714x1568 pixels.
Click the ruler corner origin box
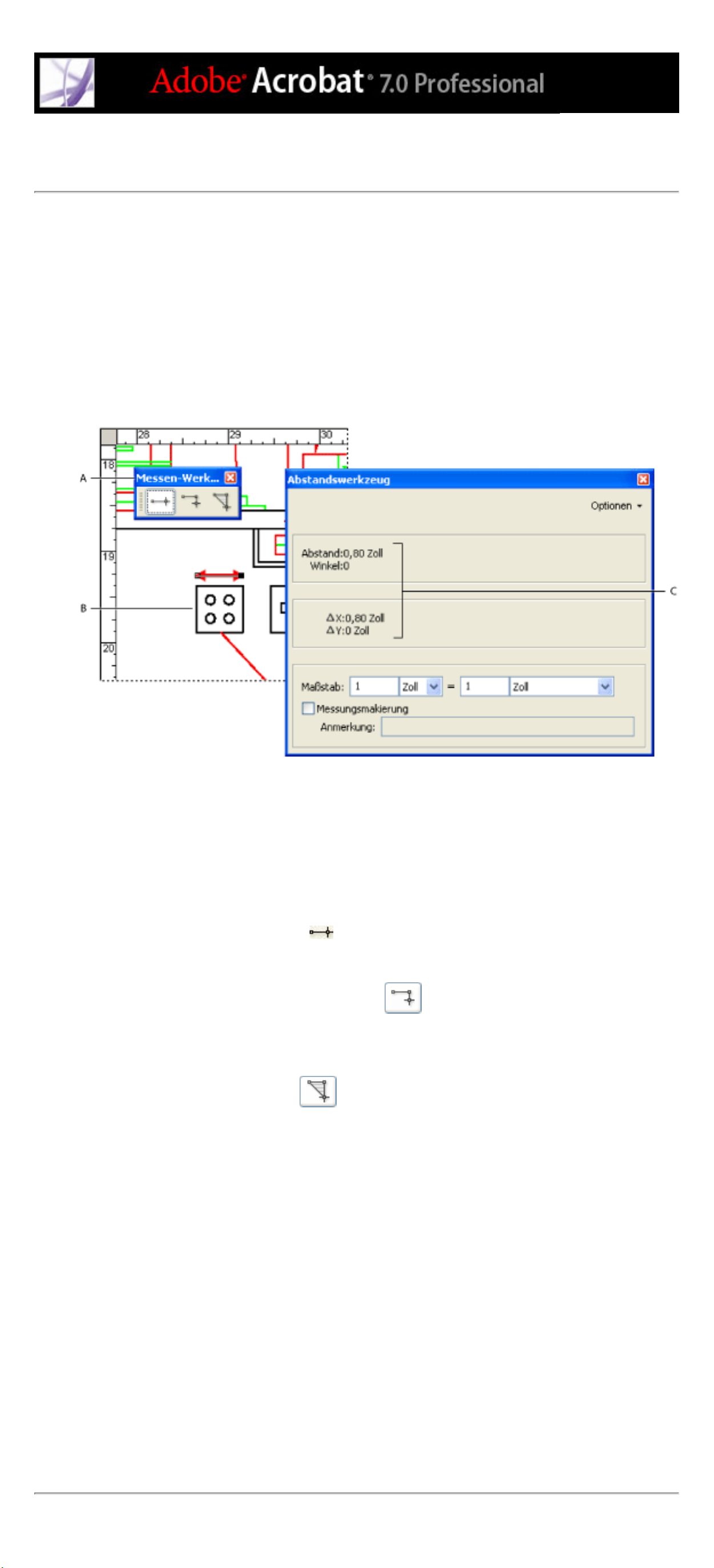point(108,437)
